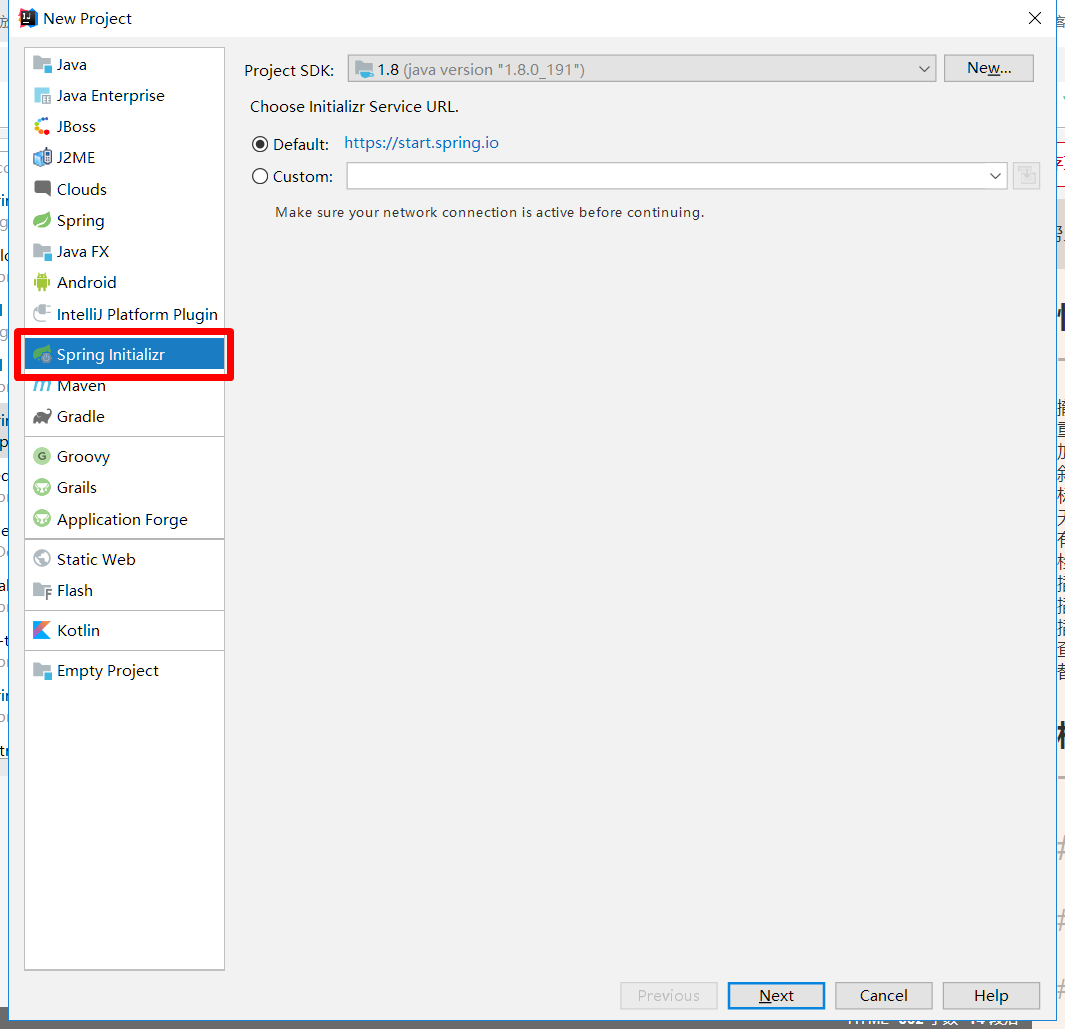Viewport: 1065px width, 1029px height.
Task: Click the Help button
Action: click(991, 995)
